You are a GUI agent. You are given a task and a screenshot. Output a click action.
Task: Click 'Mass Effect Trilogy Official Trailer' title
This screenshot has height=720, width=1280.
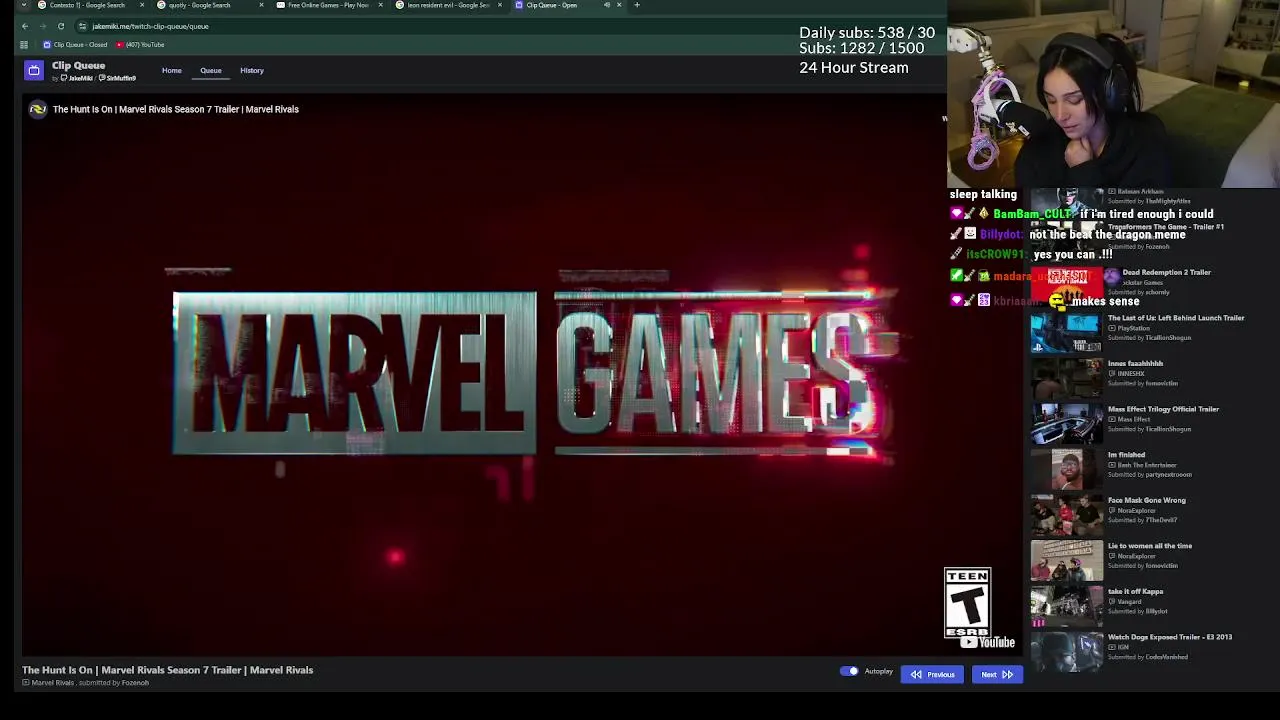1163,409
